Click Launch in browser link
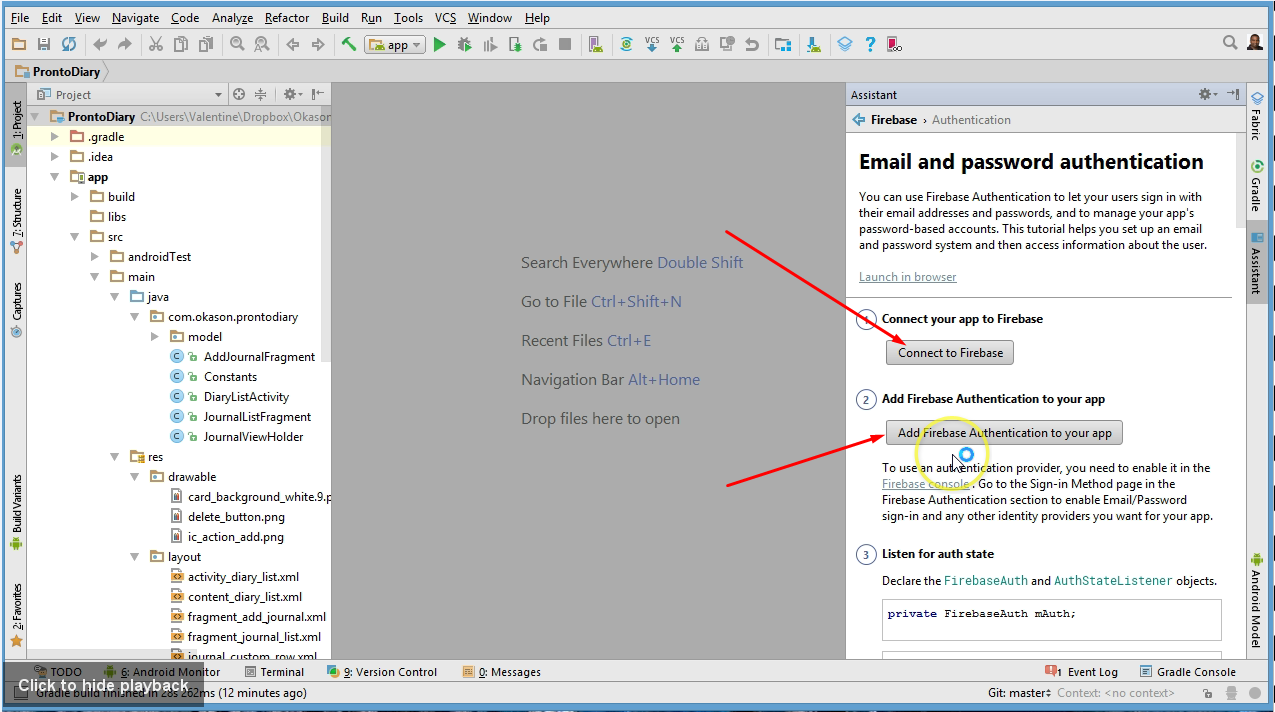 [x=907, y=277]
